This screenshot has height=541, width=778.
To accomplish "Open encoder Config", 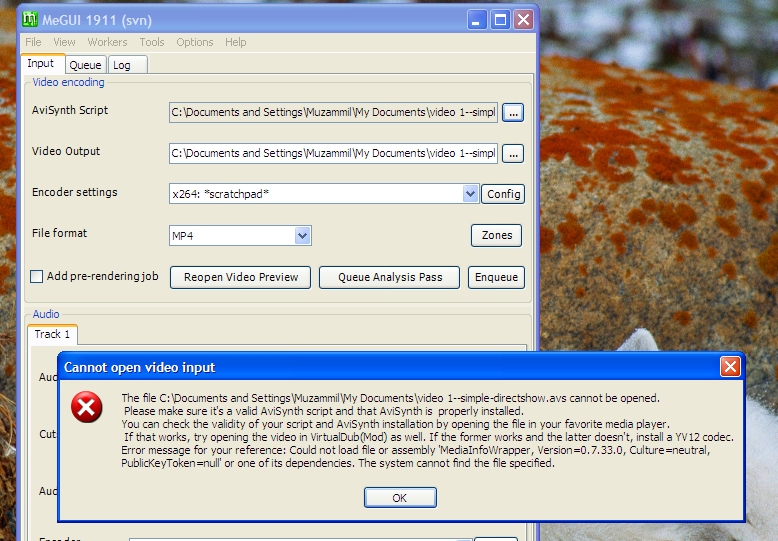I will coord(503,194).
